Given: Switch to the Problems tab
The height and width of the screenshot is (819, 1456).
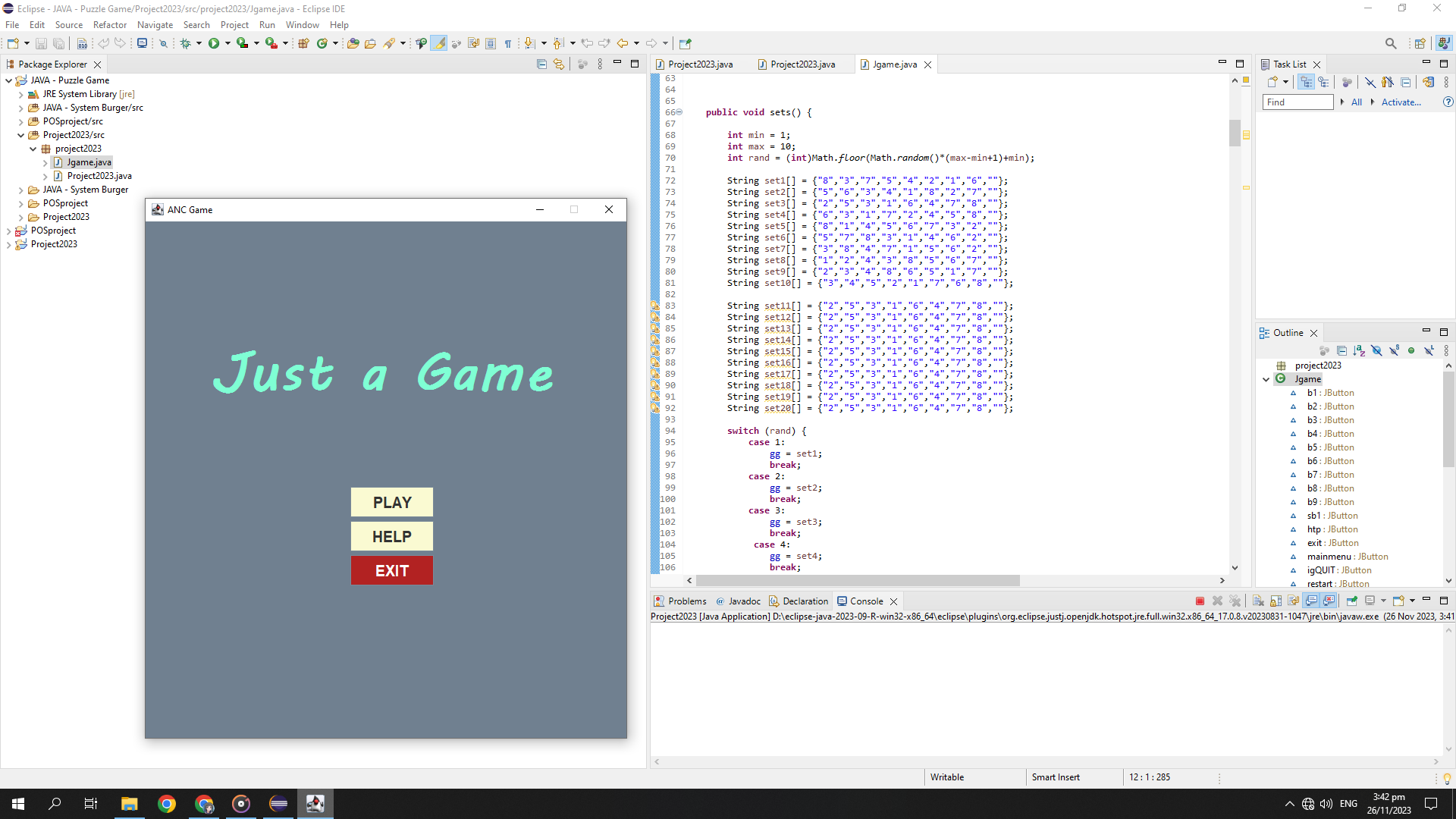Looking at the screenshot, I should (680, 601).
